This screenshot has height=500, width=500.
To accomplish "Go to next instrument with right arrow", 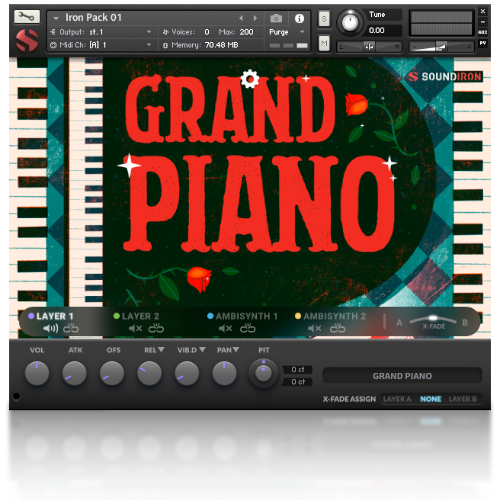I will [255, 18].
